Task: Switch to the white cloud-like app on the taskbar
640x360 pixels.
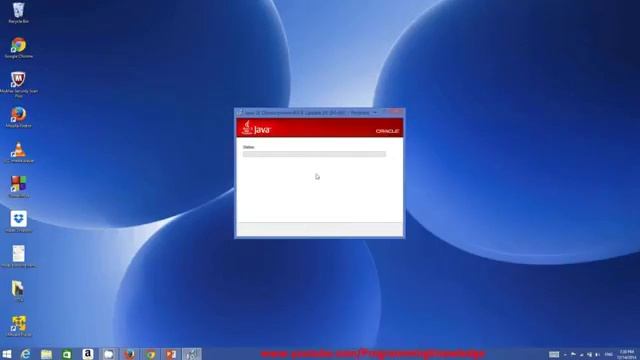Action: click(x=109, y=354)
